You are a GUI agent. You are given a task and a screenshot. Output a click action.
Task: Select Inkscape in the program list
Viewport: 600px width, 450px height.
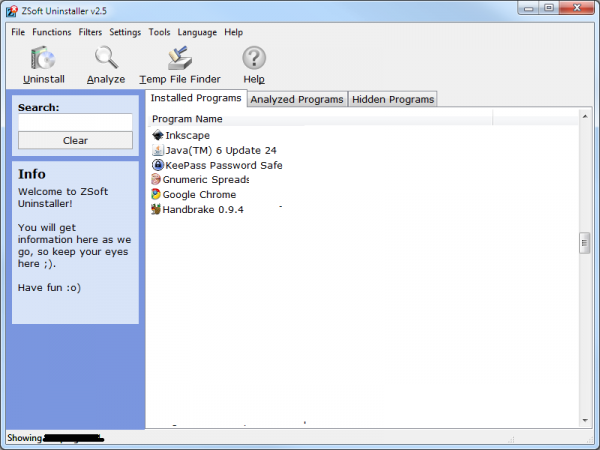[x=188, y=135]
